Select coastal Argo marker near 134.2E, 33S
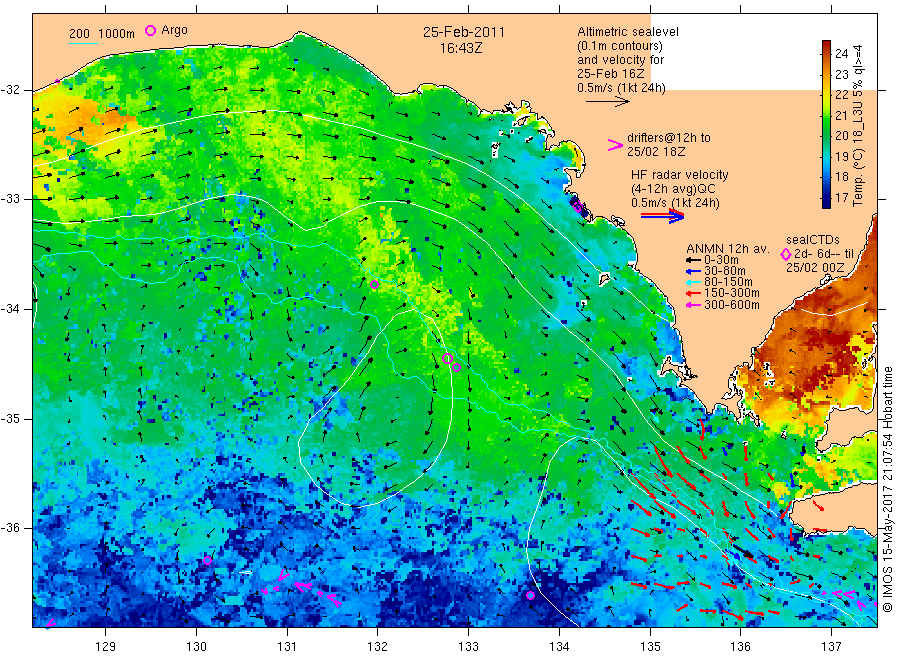900x660 pixels. [x=577, y=207]
